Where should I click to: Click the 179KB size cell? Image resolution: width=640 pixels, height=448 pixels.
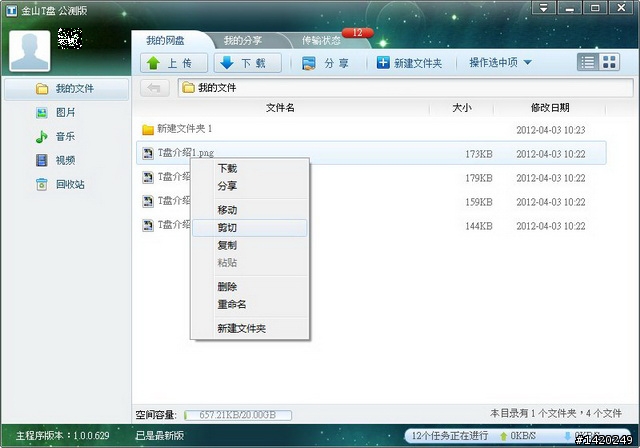(479, 178)
